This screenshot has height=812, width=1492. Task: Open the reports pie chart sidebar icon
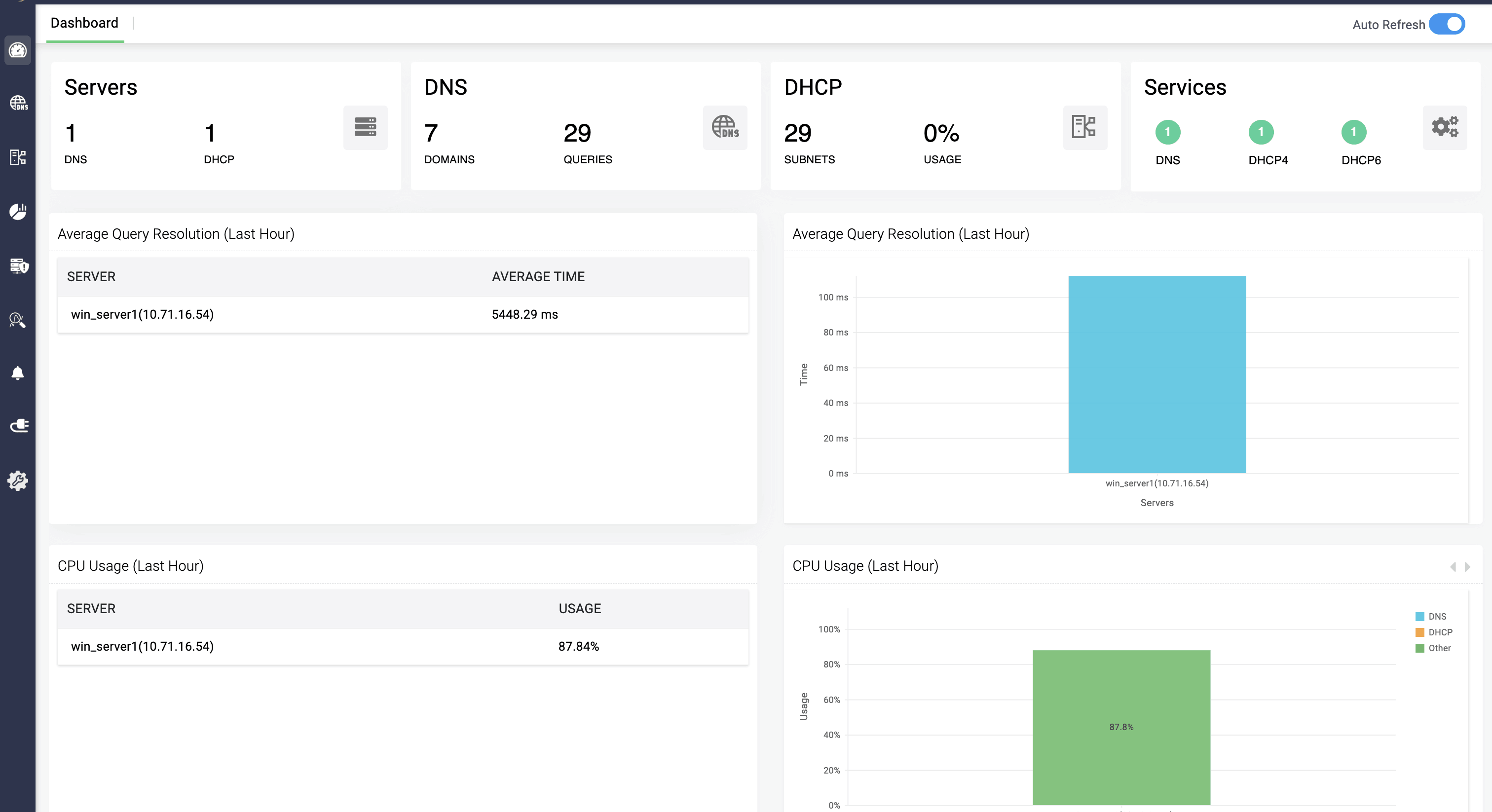(18, 212)
